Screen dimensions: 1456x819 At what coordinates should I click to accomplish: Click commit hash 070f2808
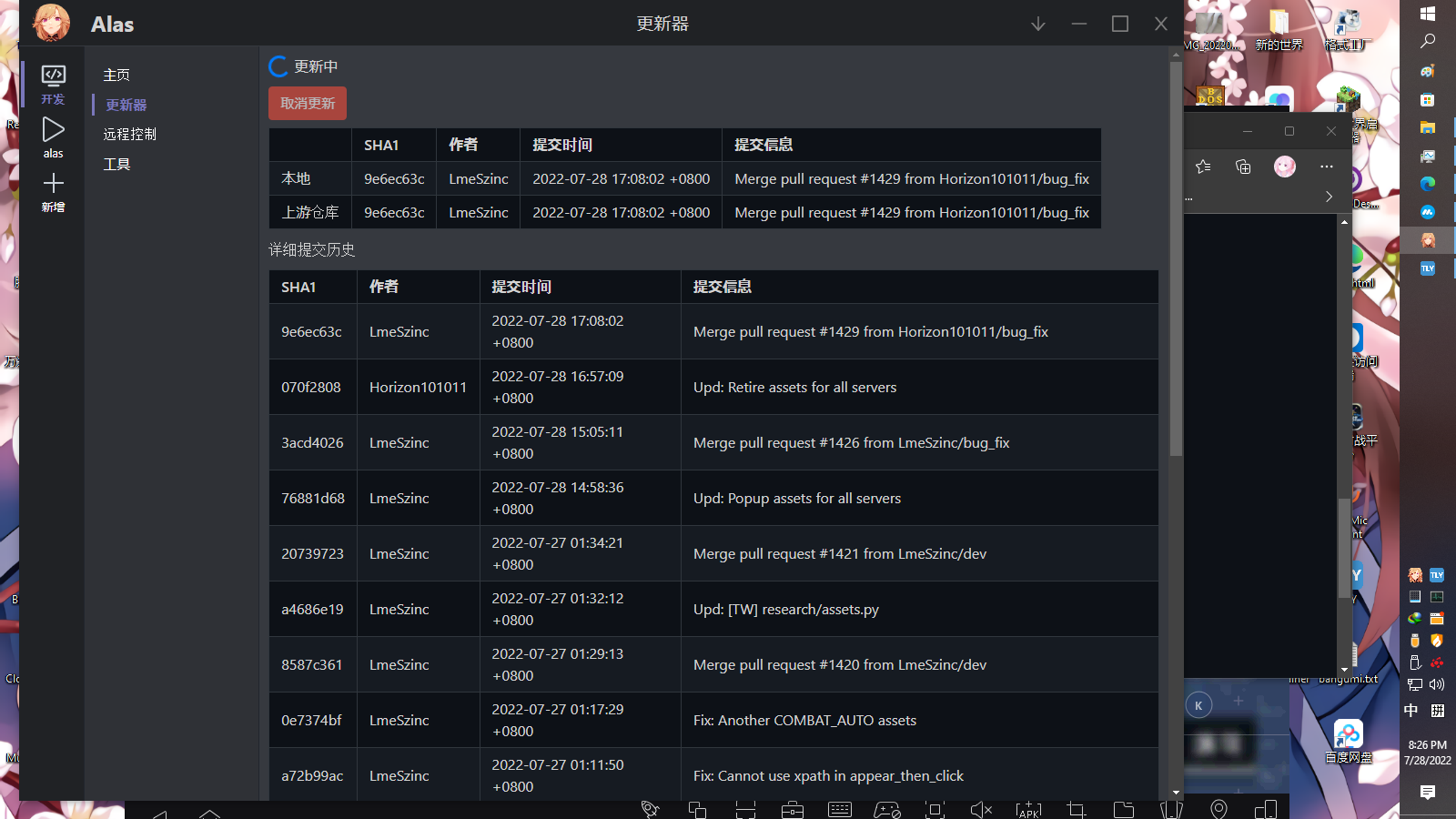[x=311, y=387]
